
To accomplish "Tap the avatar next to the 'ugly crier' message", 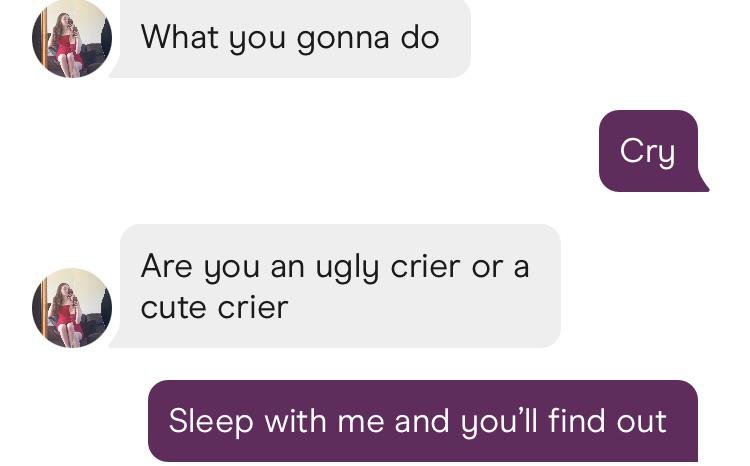I will pos(72,308).
